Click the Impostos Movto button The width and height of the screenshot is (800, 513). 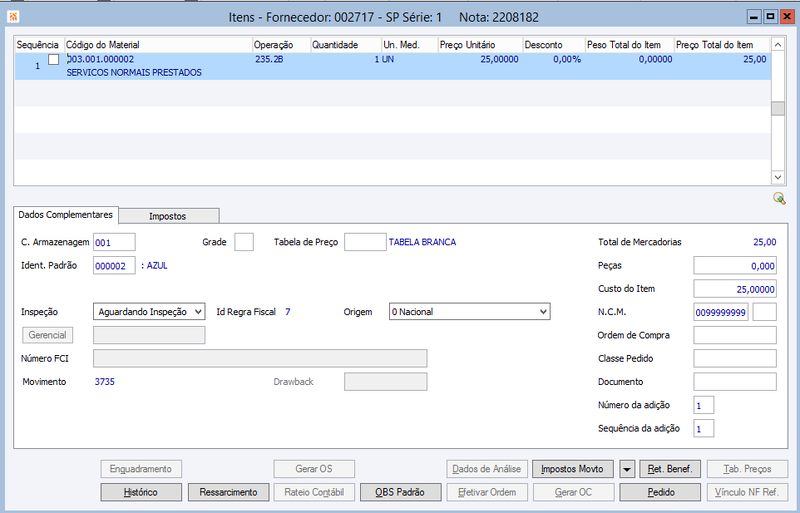pos(572,469)
